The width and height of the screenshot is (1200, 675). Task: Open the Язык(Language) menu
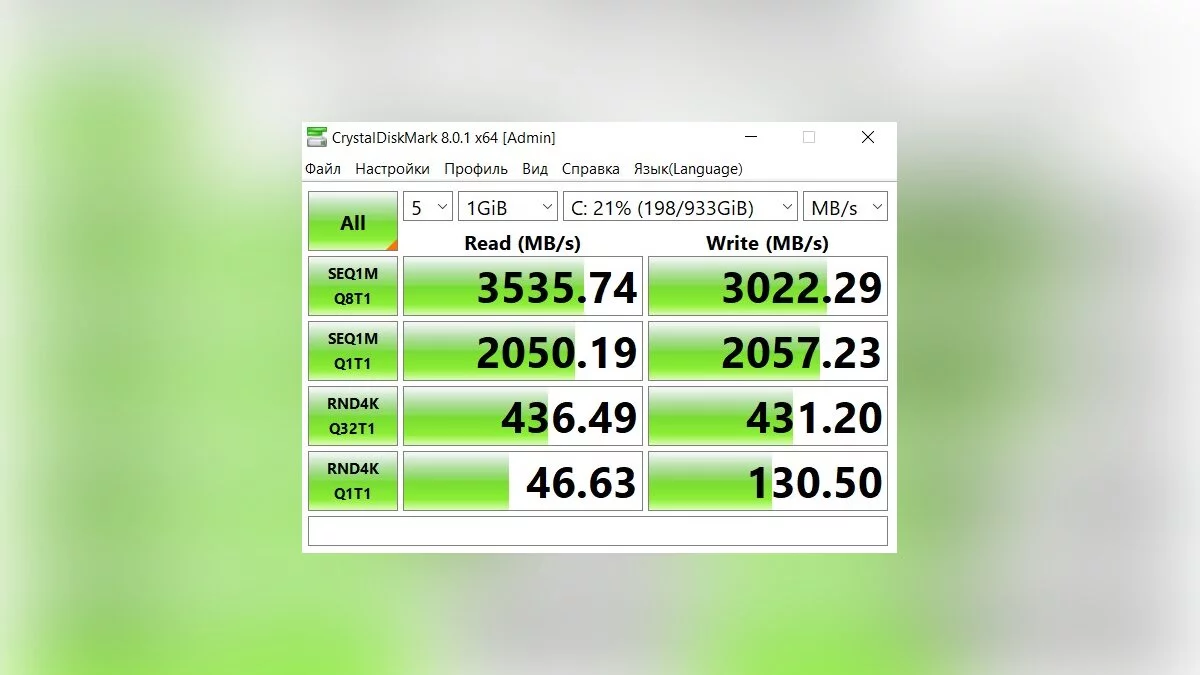point(687,169)
